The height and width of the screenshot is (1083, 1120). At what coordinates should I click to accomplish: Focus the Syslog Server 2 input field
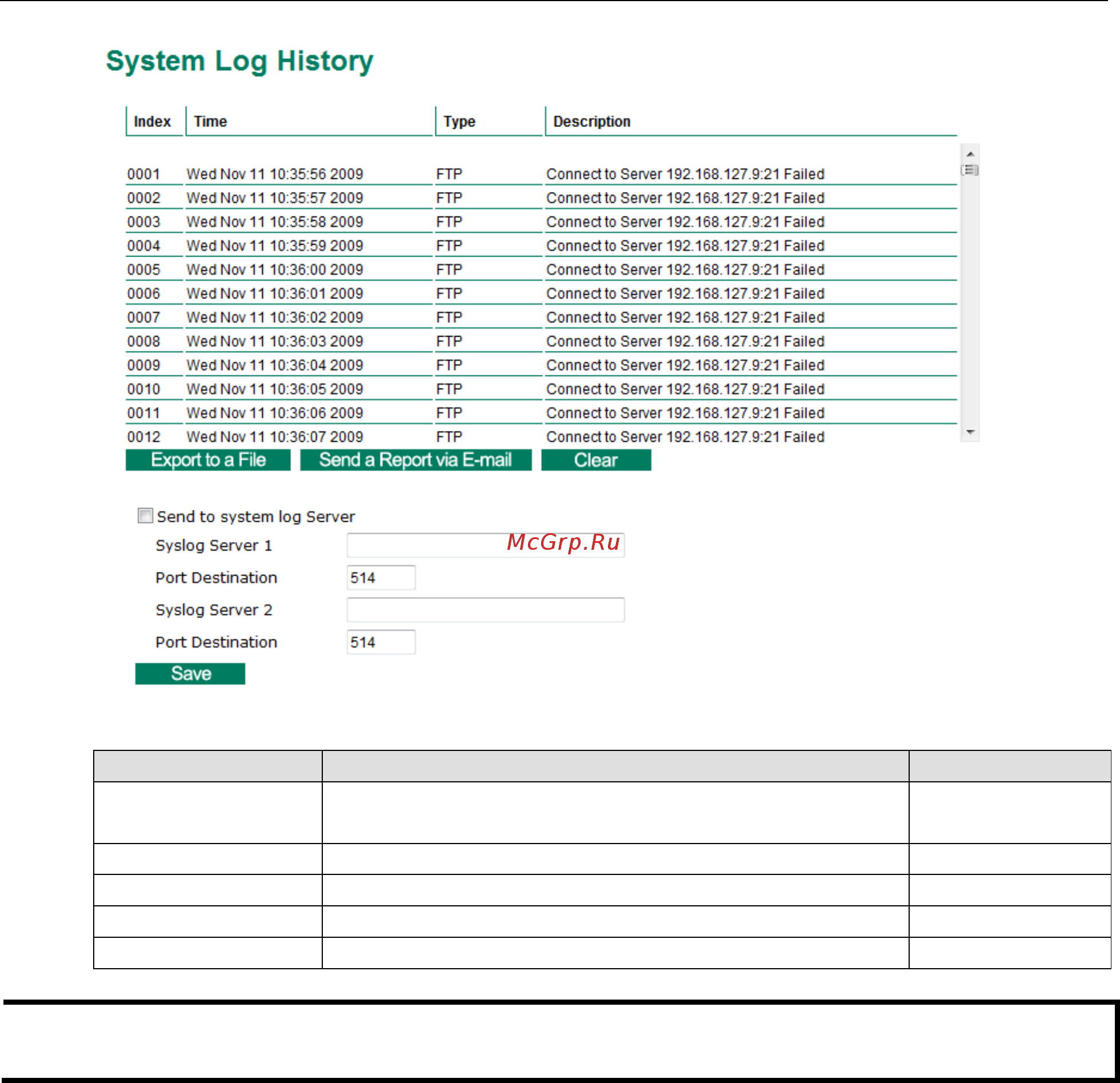click(486, 610)
